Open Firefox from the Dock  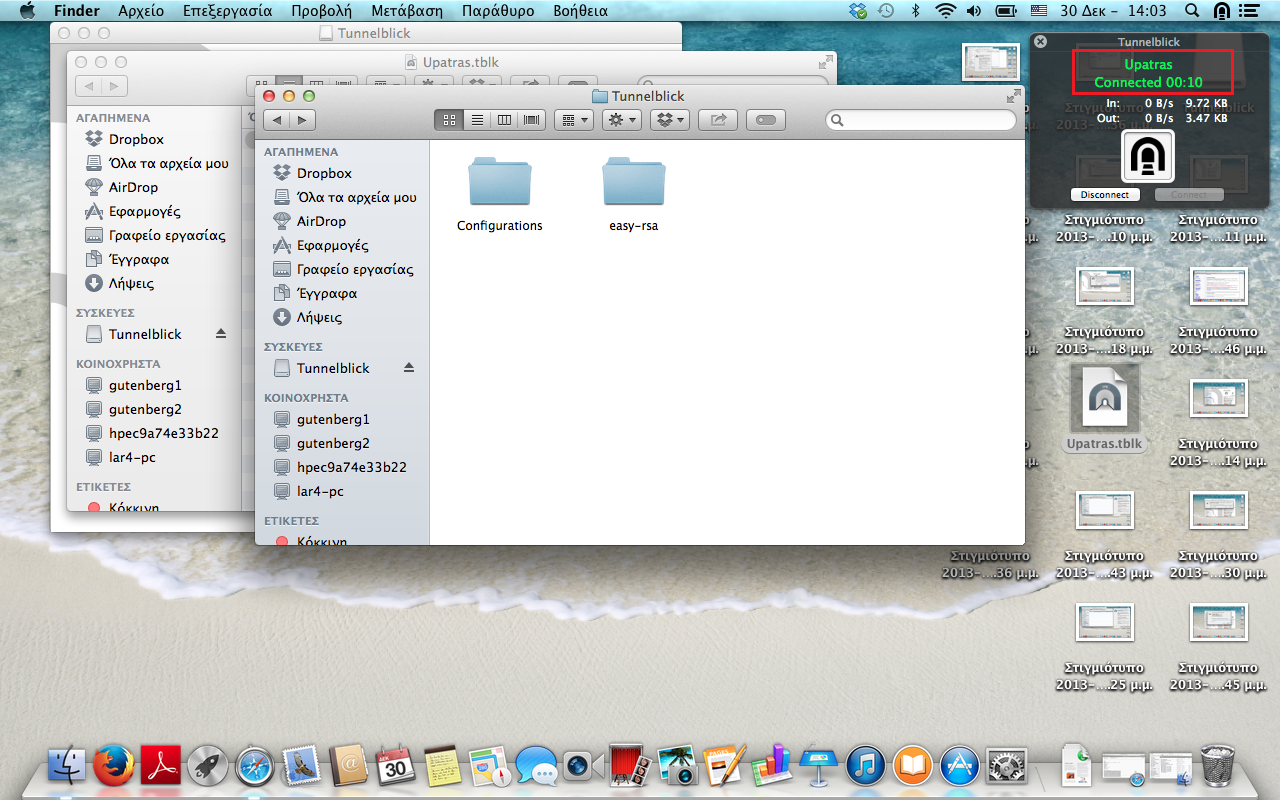[x=114, y=766]
